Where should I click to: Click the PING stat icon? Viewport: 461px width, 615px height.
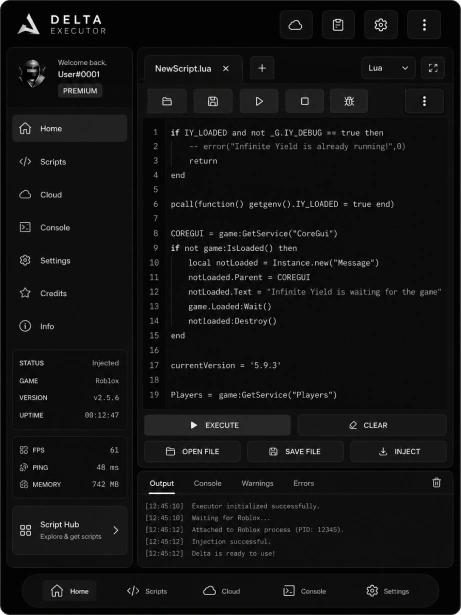(24, 467)
